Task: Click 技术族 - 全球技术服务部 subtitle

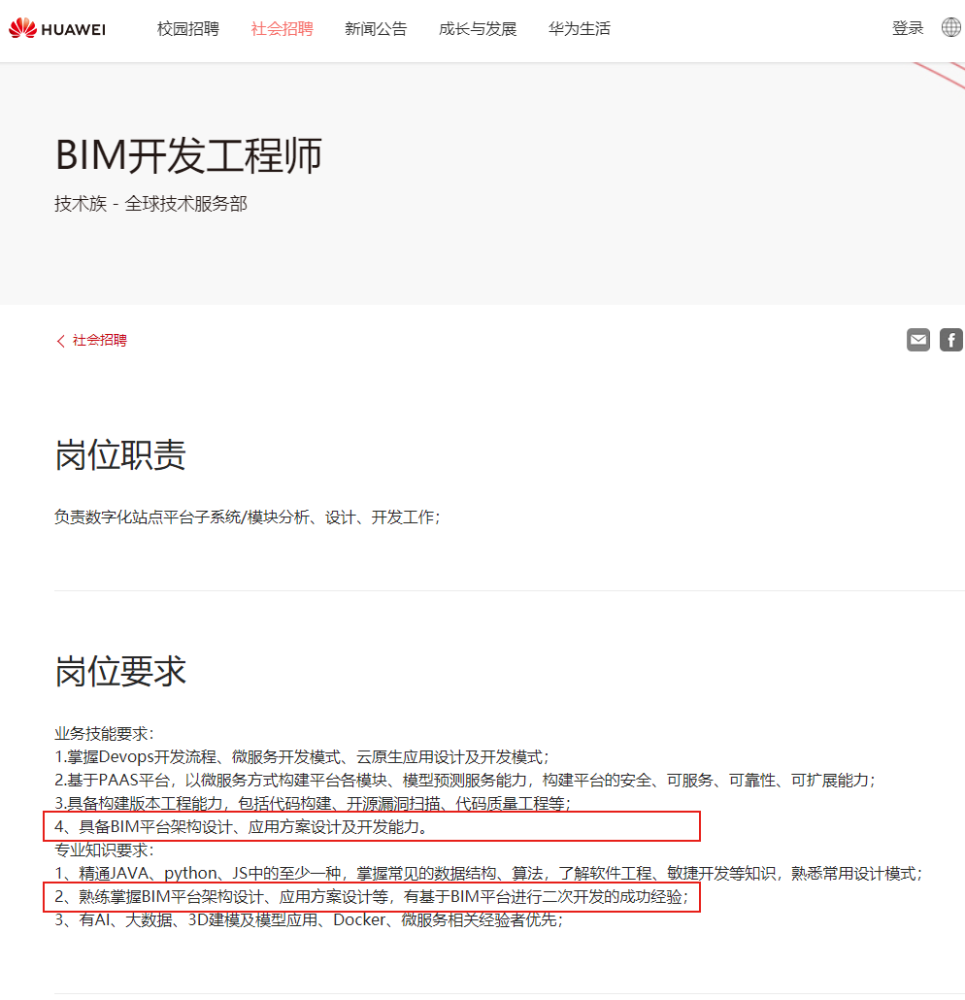Action: 151,203
